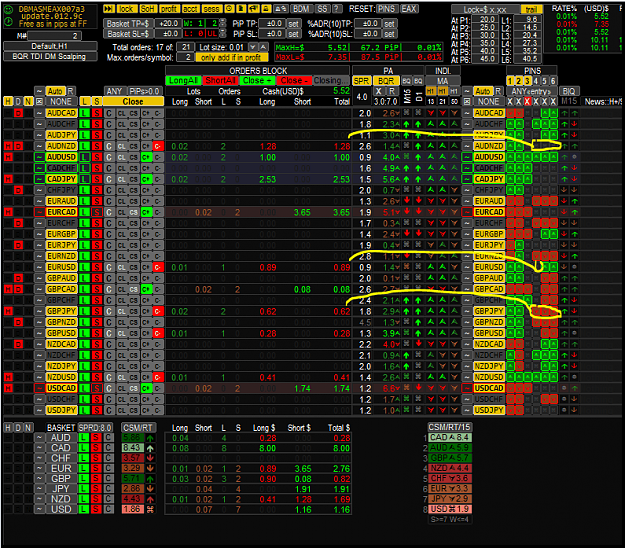
Task: Toggle pin 1 in the PINS section
Action: click(510, 81)
